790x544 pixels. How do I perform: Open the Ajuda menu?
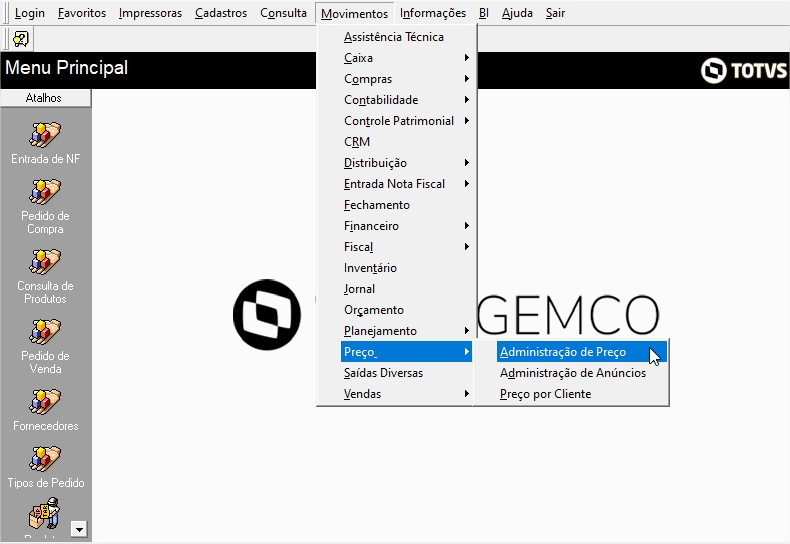coord(517,13)
